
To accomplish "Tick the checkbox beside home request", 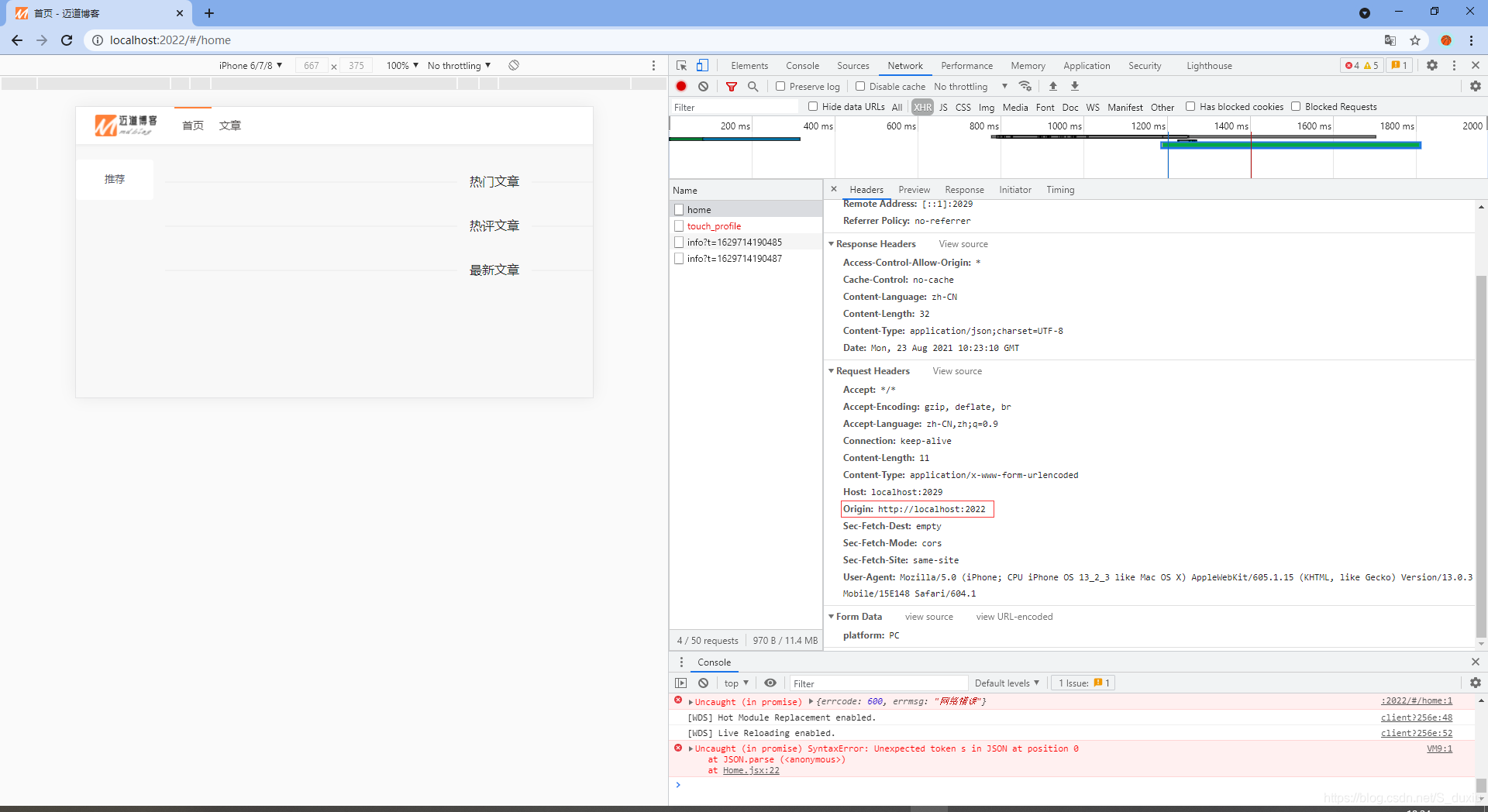I will [679, 210].
